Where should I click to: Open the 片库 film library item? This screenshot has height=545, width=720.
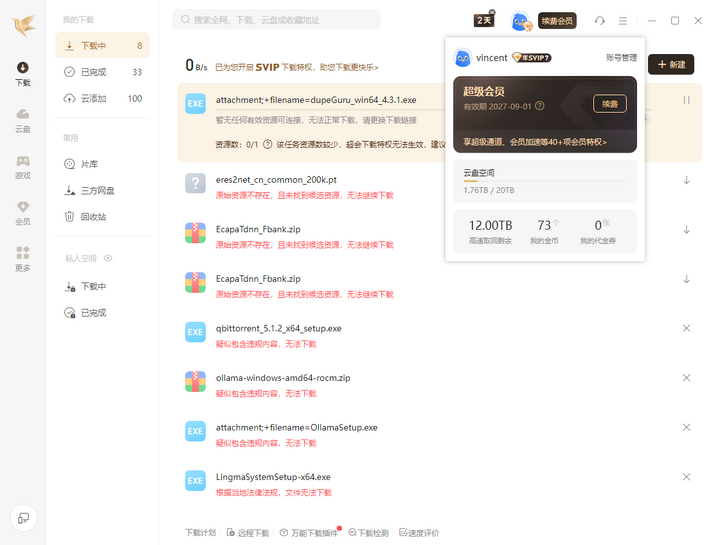coord(102,164)
